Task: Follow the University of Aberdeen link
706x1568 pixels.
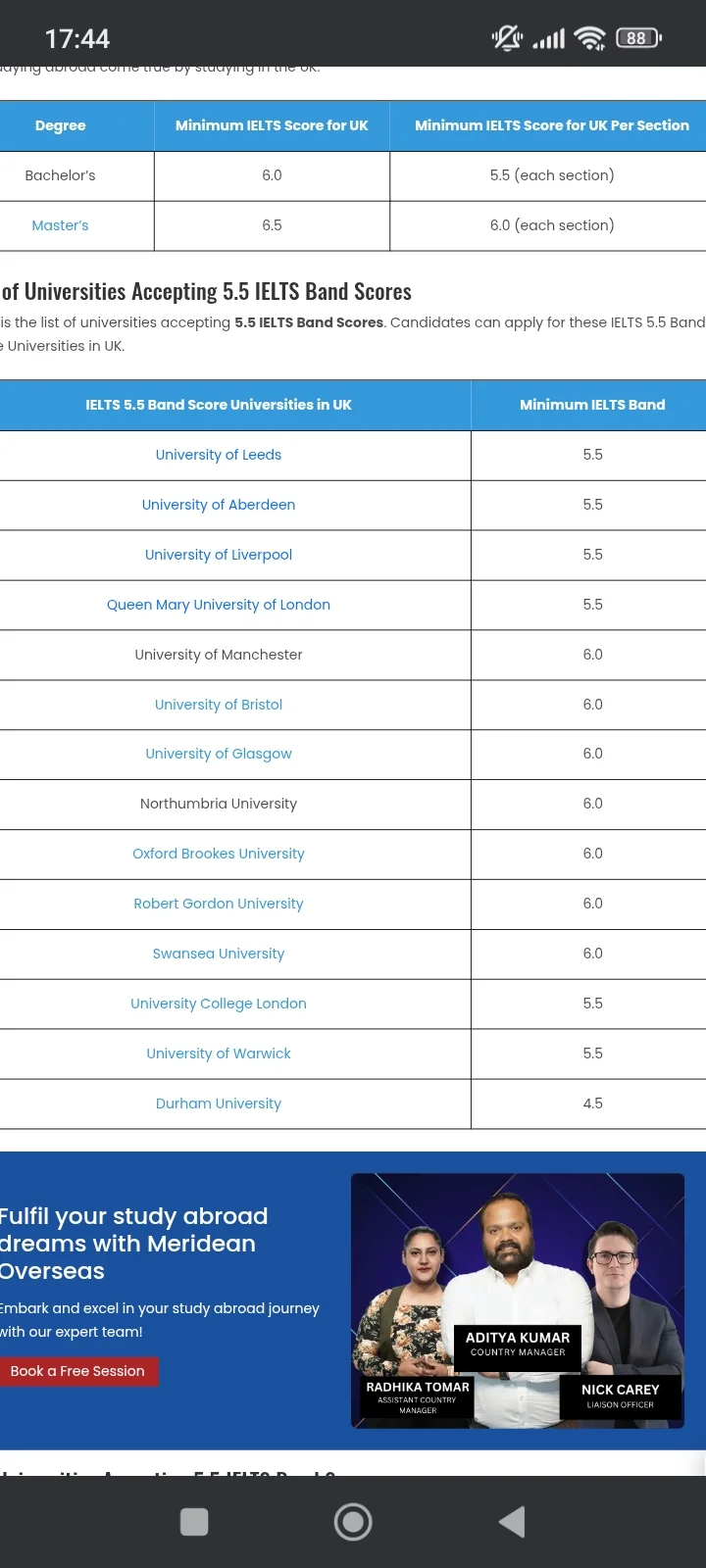Action: click(219, 505)
